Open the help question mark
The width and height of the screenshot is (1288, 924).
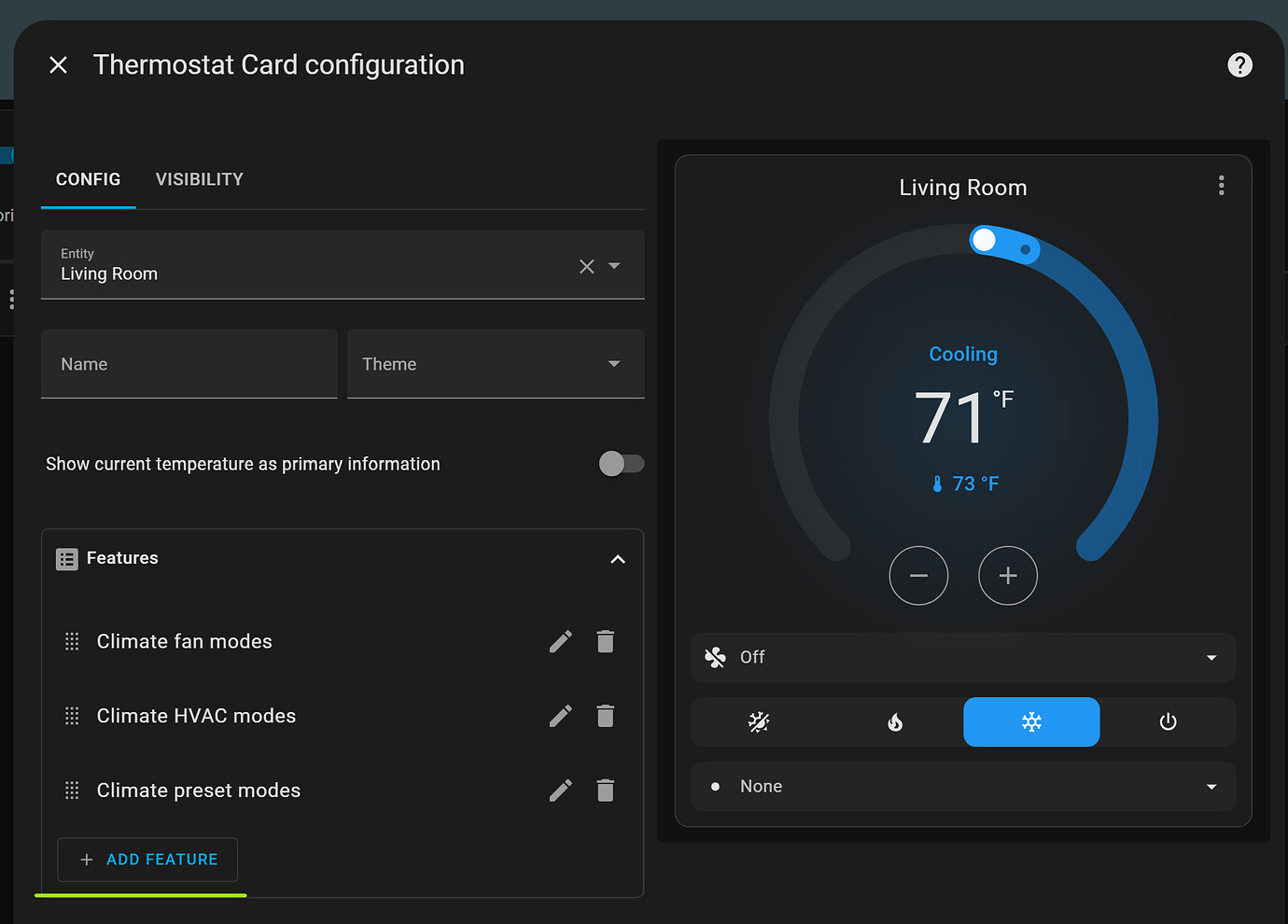tap(1239, 64)
